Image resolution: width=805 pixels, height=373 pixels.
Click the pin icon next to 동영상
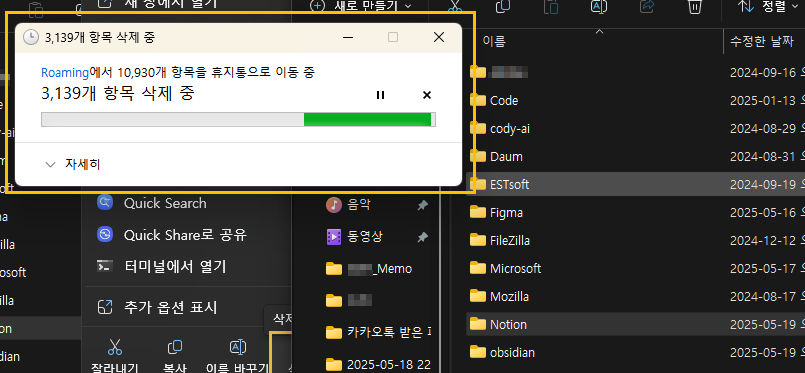point(423,237)
